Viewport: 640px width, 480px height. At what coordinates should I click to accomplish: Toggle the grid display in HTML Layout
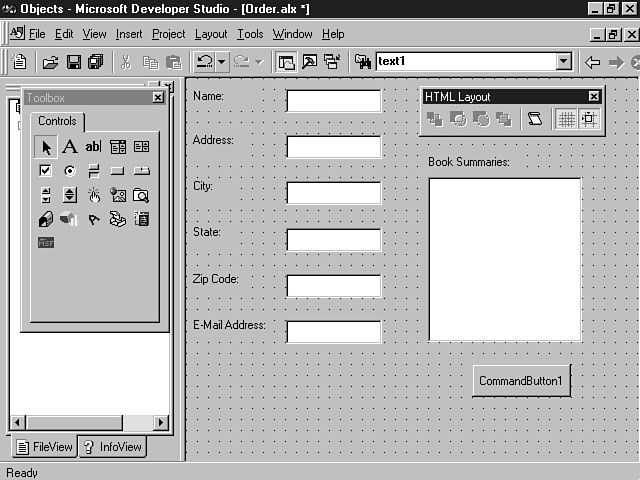coord(566,119)
